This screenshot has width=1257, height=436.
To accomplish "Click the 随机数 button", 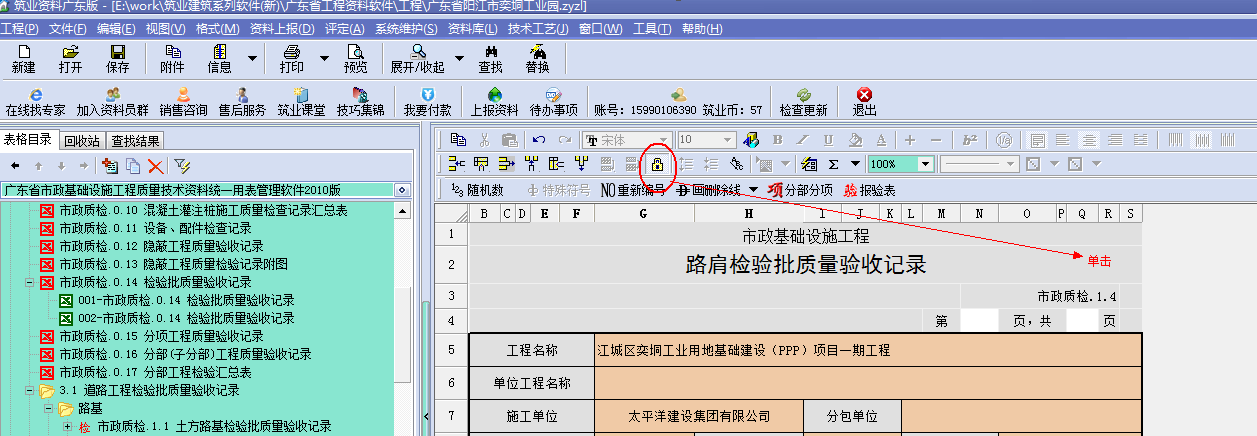I will point(478,190).
